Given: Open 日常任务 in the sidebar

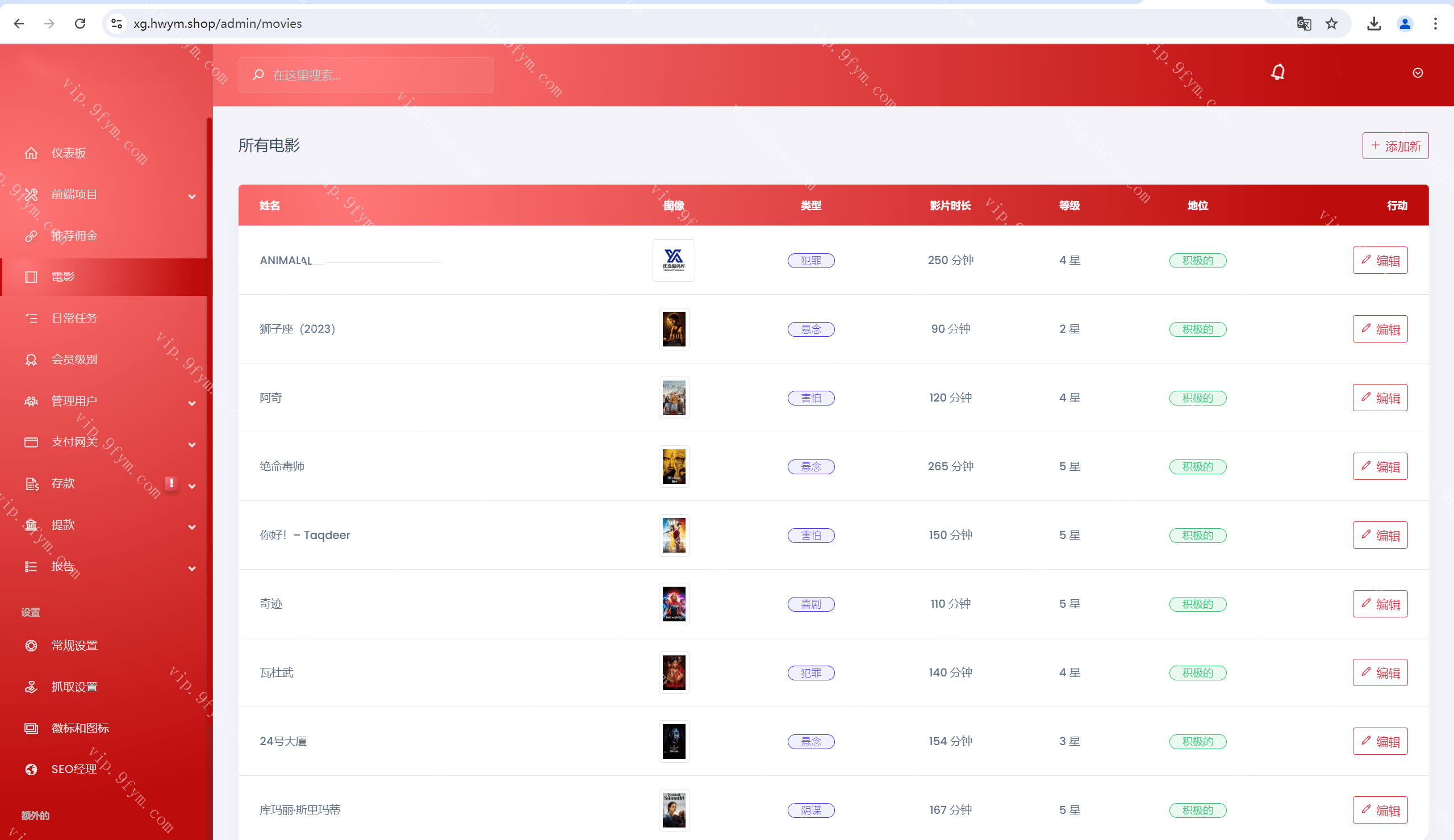Looking at the screenshot, I should pyautogui.click(x=74, y=319).
